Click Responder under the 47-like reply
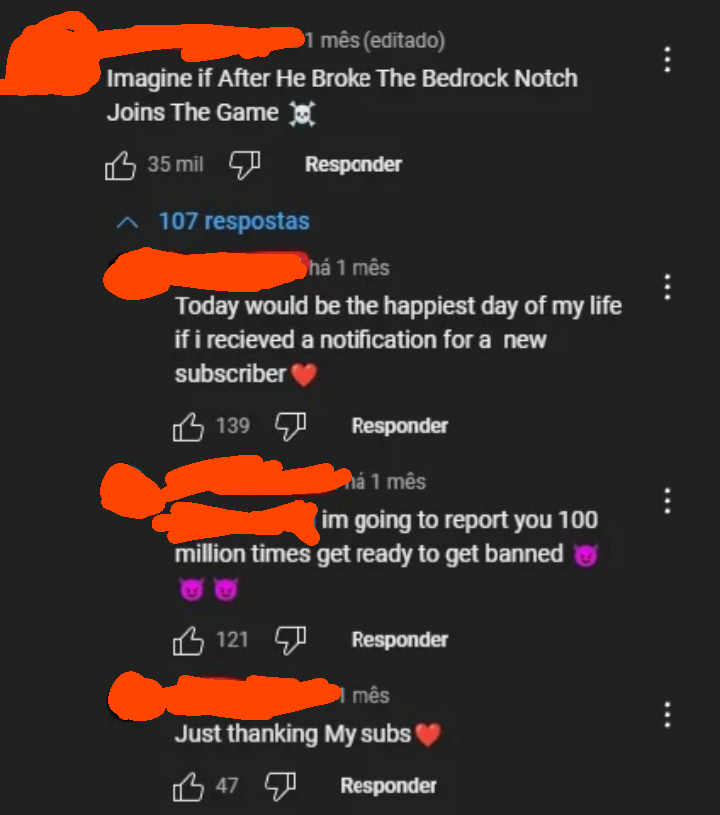Image resolution: width=720 pixels, height=815 pixels. (x=388, y=785)
